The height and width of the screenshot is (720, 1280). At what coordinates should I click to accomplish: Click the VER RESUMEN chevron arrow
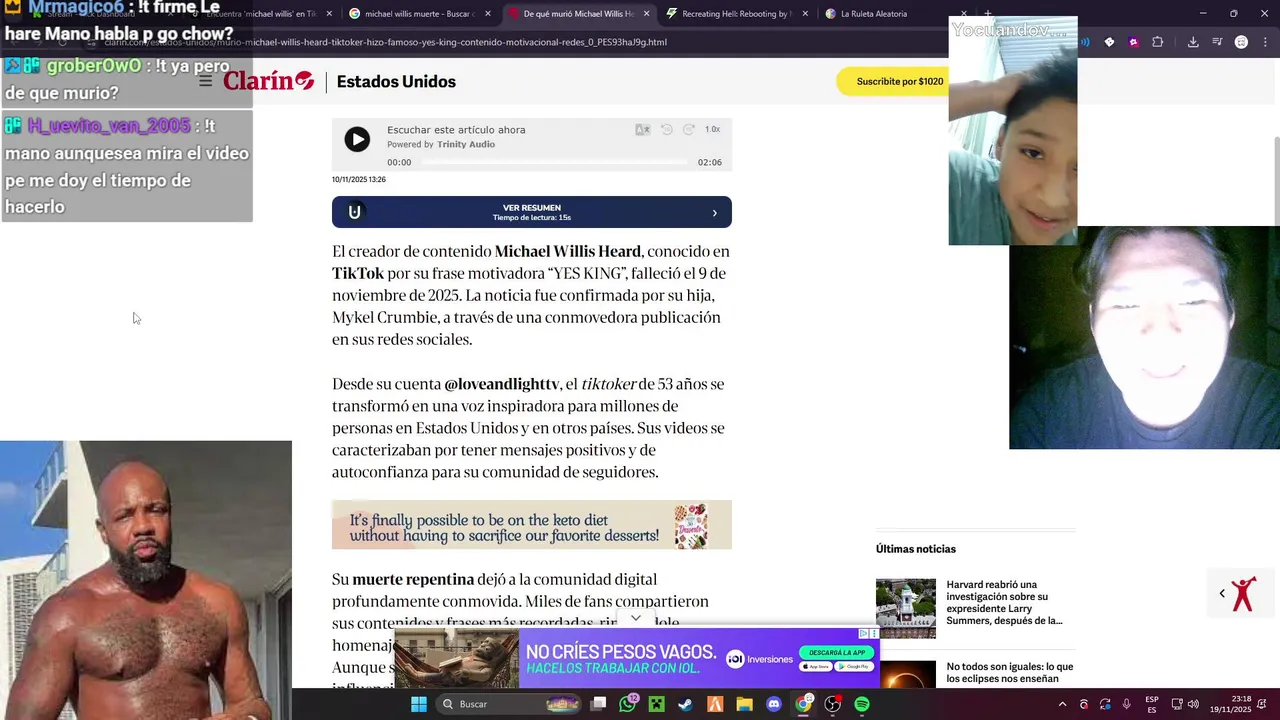pos(714,212)
